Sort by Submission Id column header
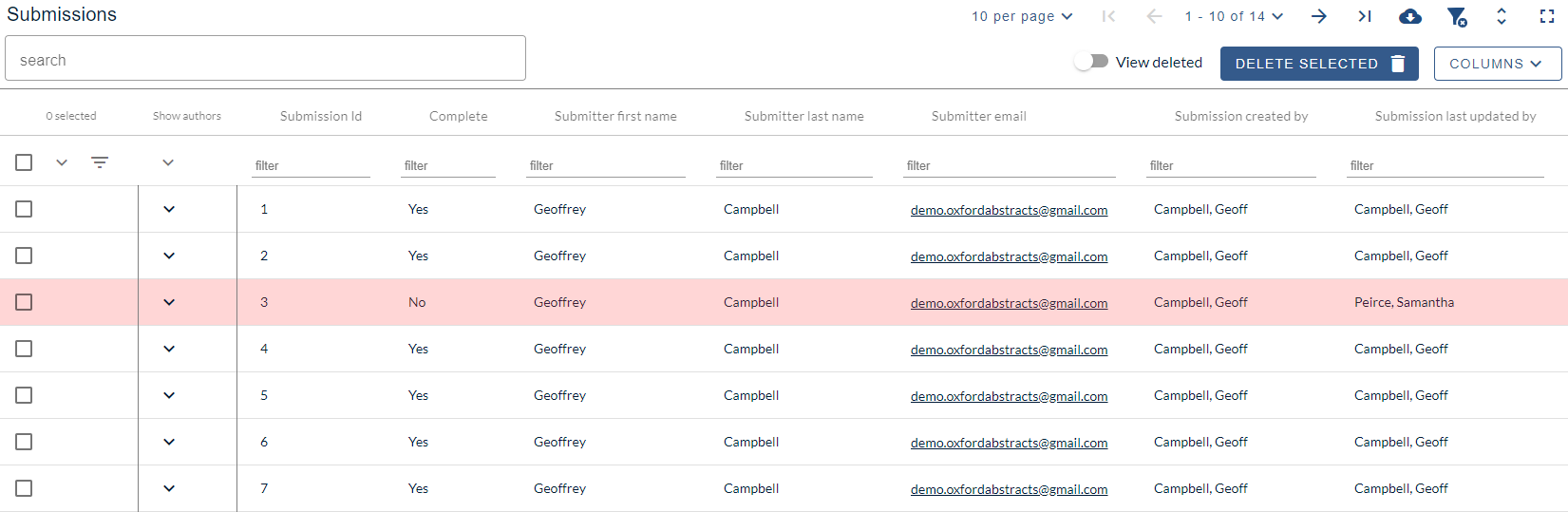This screenshot has height=512, width=1568. tap(321, 116)
